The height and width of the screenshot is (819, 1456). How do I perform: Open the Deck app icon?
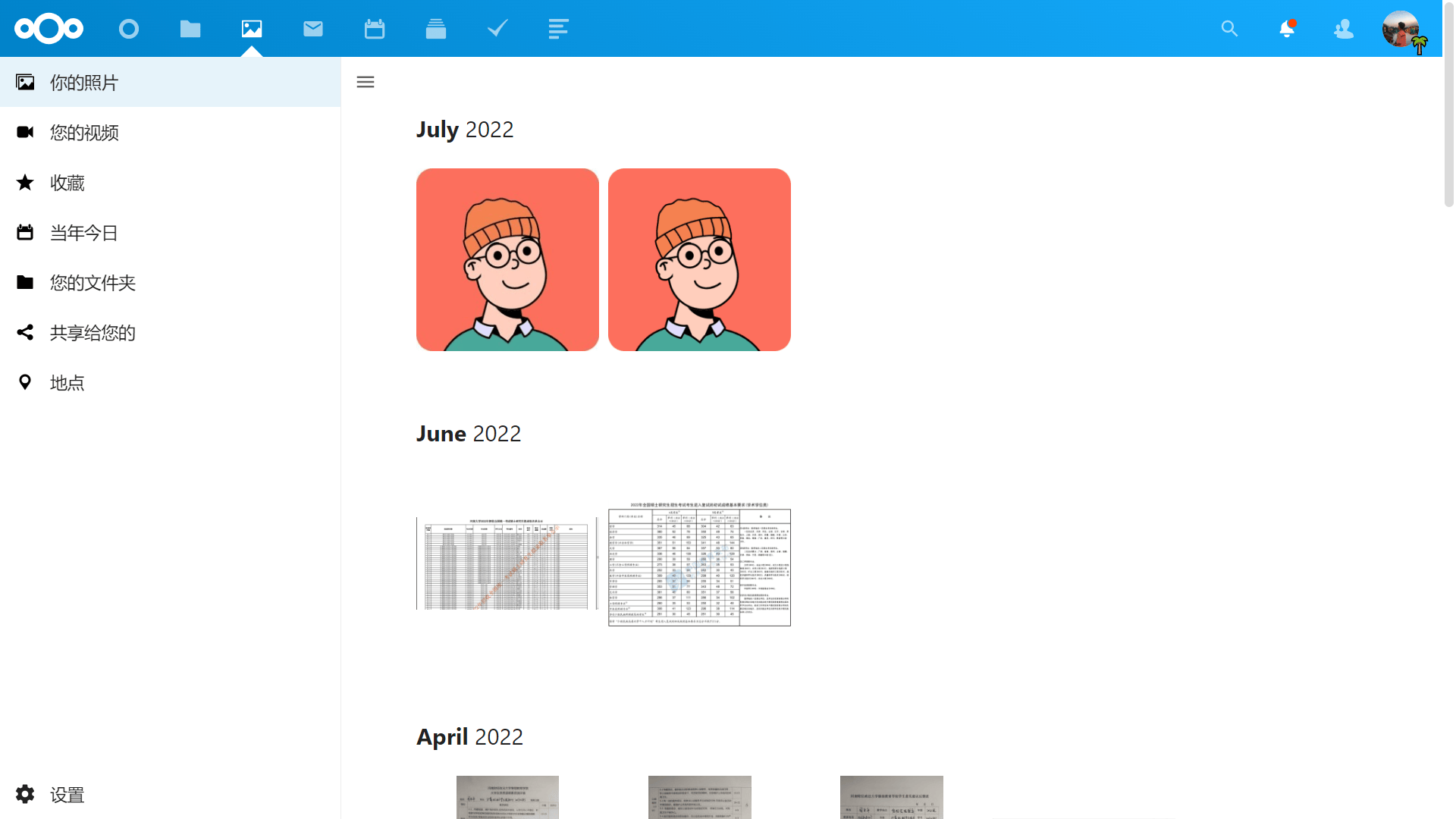tap(436, 29)
